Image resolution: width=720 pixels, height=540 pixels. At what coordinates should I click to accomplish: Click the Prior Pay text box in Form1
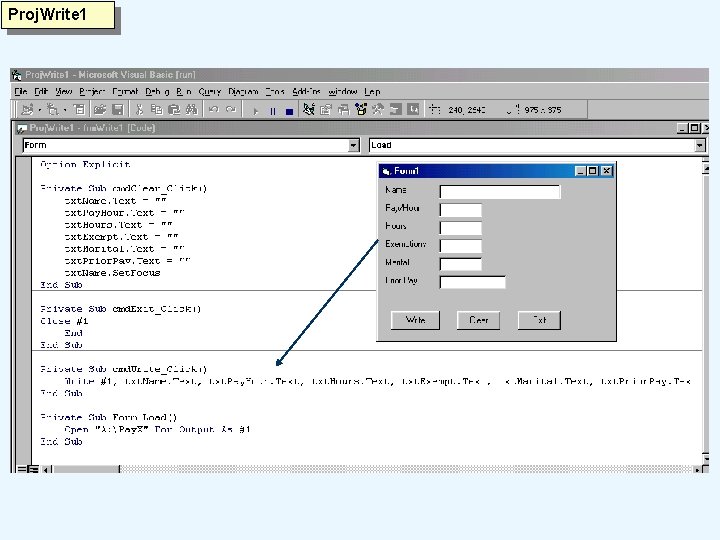[x=472, y=282]
